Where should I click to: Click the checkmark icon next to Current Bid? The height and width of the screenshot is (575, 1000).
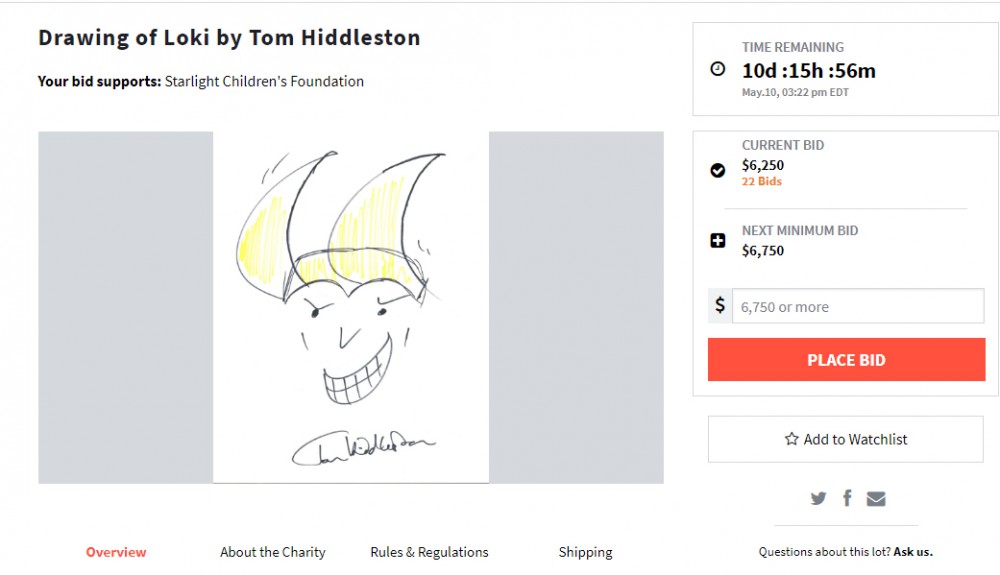point(718,170)
